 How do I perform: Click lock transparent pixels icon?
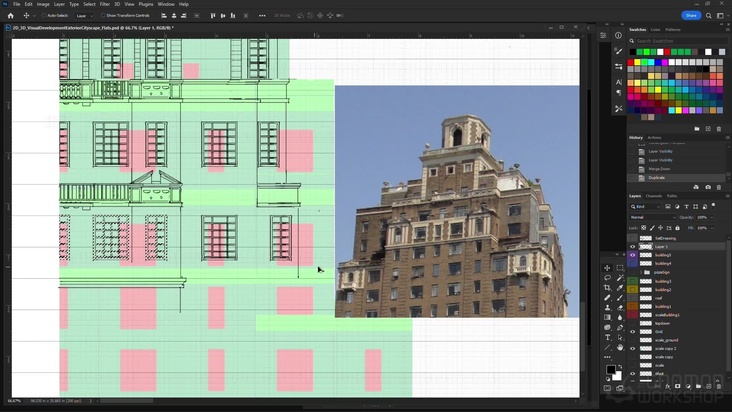644,228
